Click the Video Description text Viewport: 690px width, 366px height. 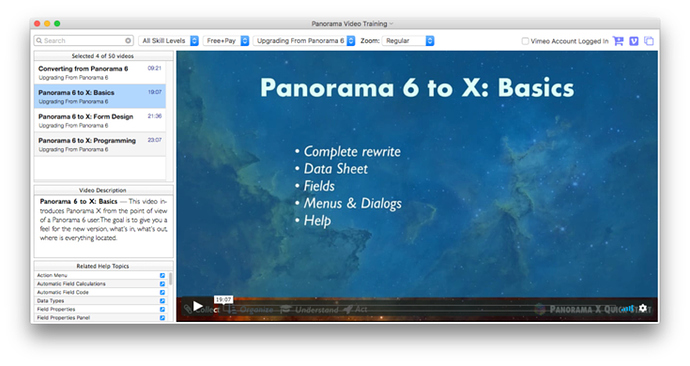tap(103, 220)
